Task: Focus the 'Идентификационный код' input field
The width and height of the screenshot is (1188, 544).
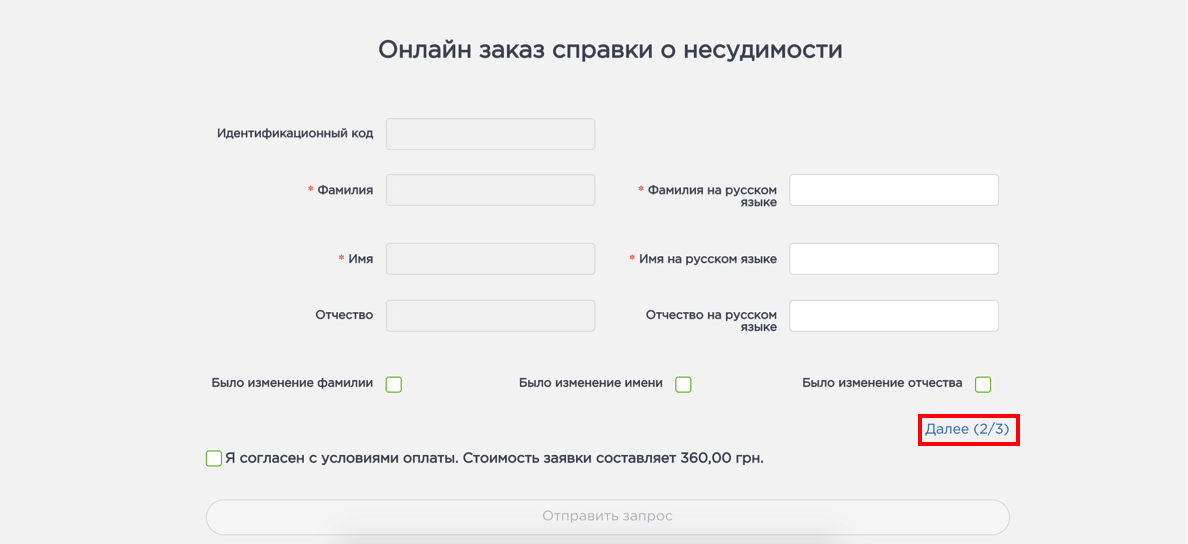Action: click(x=490, y=134)
